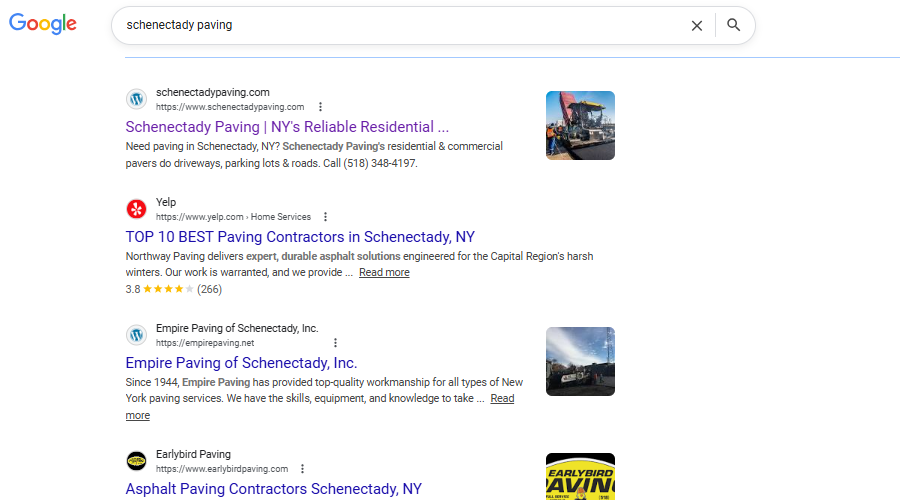The width and height of the screenshot is (900, 500).
Task: Open Empire Paving of Schenectady, Inc. link
Action: tap(241, 363)
